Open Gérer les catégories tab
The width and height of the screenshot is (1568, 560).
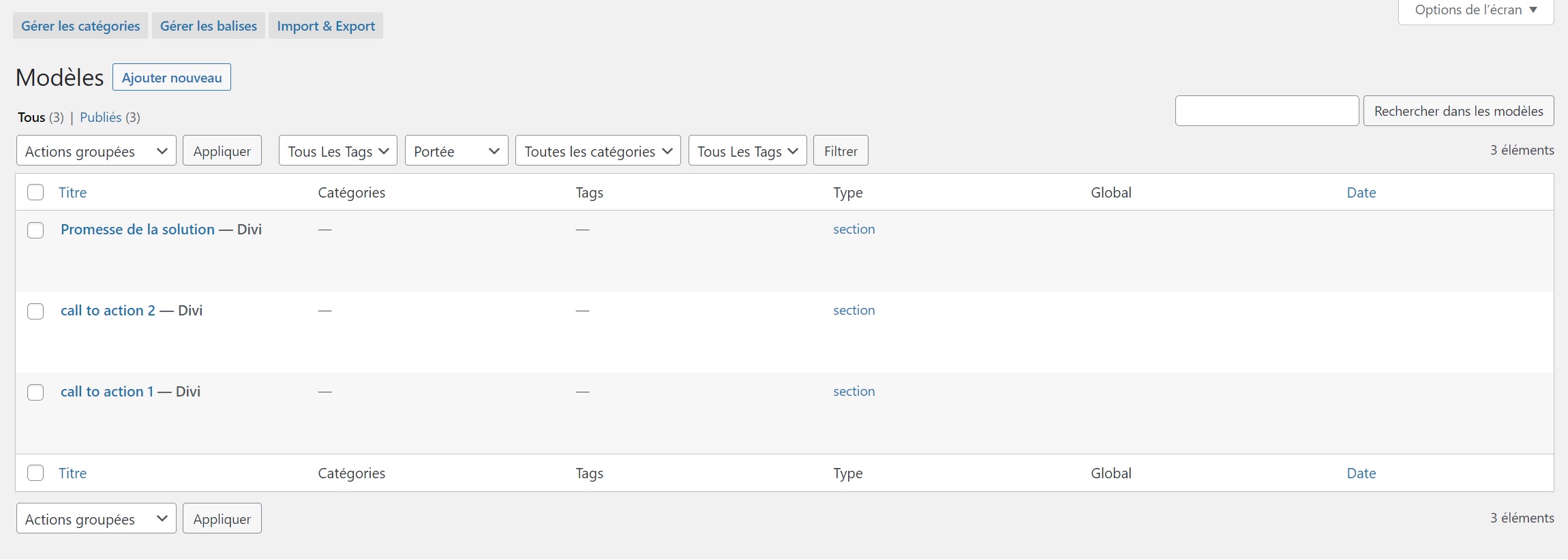(80, 26)
